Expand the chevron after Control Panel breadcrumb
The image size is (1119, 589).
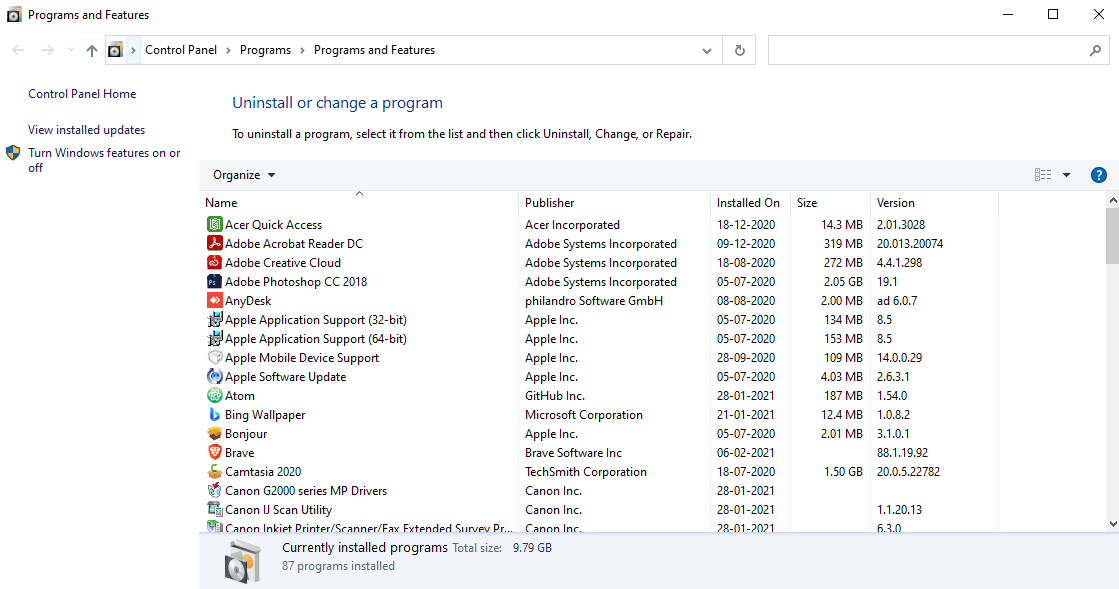[x=228, y=50]
